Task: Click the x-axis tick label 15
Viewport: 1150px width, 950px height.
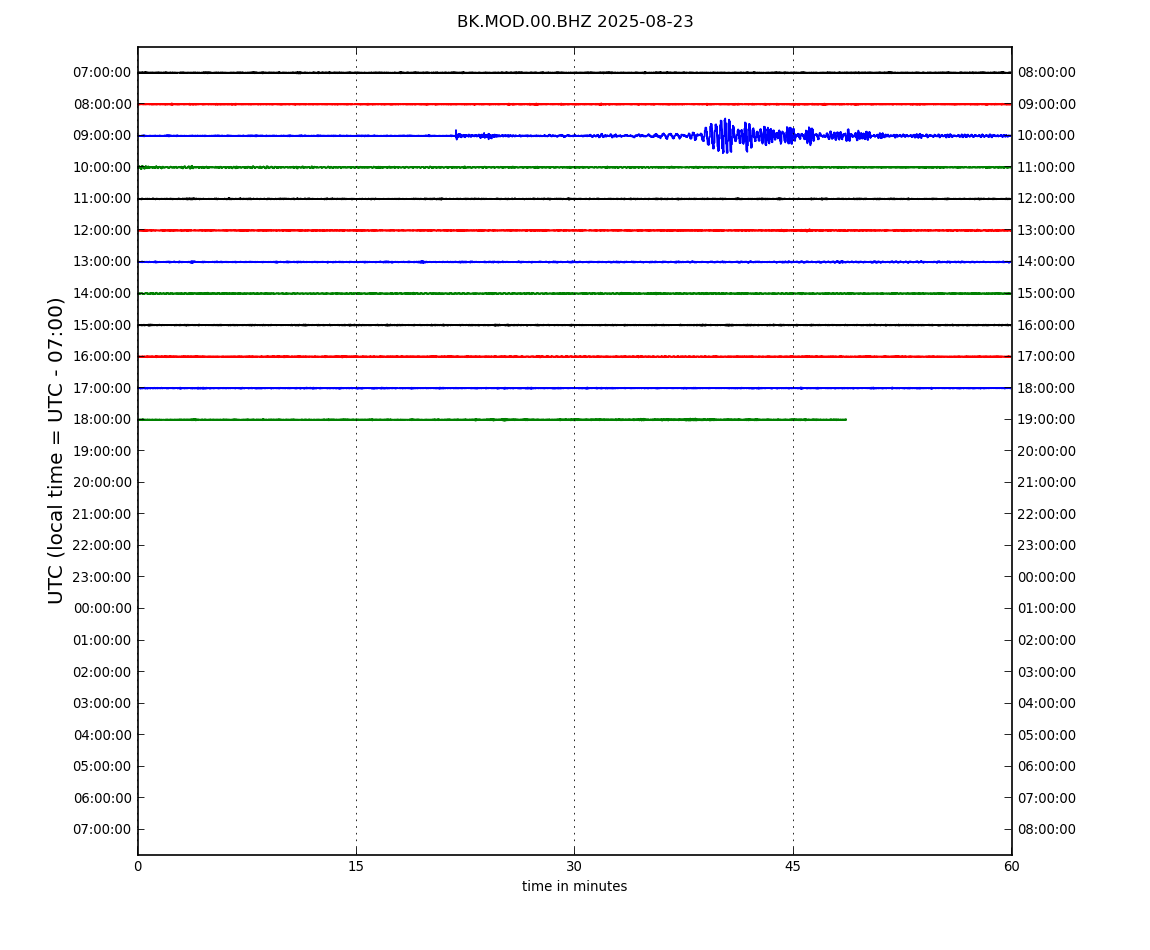Action: pos(356,866)
